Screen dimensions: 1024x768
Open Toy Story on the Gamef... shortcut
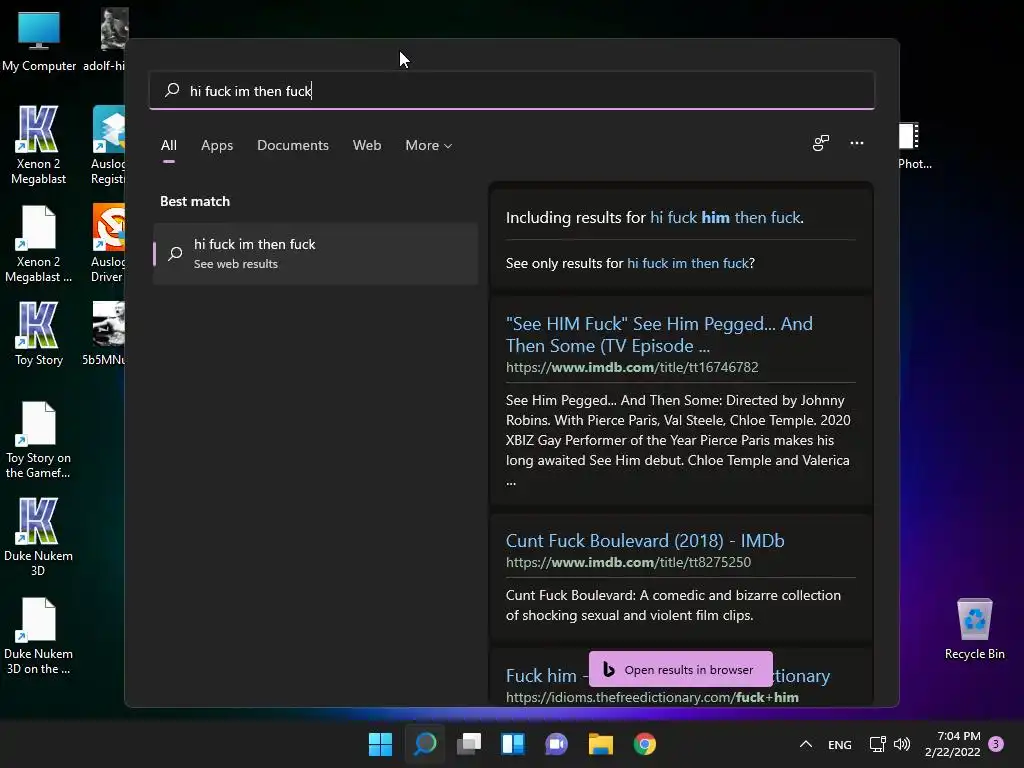pos(39,440)
